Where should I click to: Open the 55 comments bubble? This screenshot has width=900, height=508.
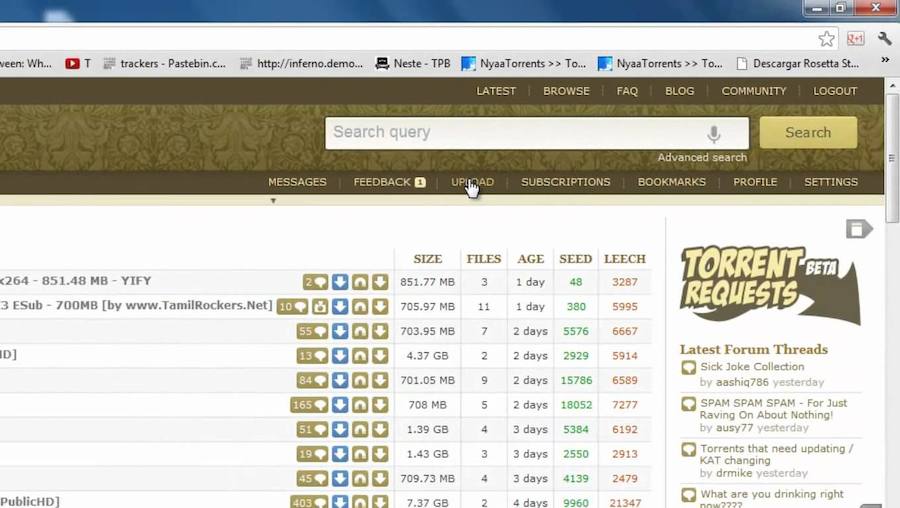pos(312,331)
